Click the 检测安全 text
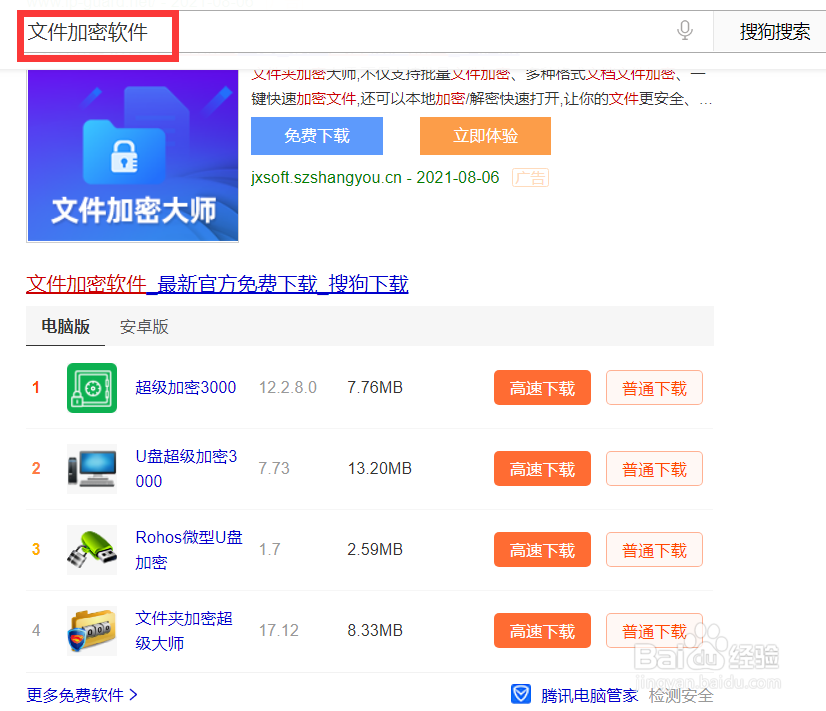Viewport: 826px width, 711px height. 681,696
